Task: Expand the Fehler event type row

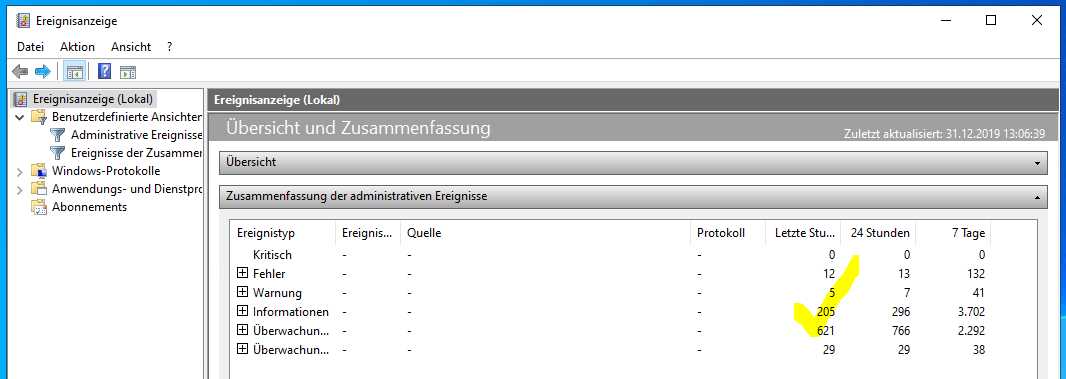Action: 242,273
